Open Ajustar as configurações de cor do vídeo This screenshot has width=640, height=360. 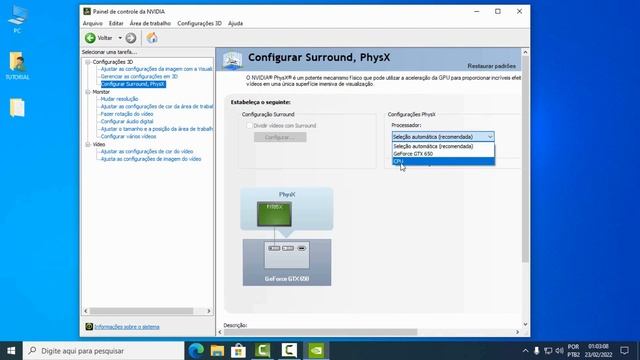tap(147, 151)
